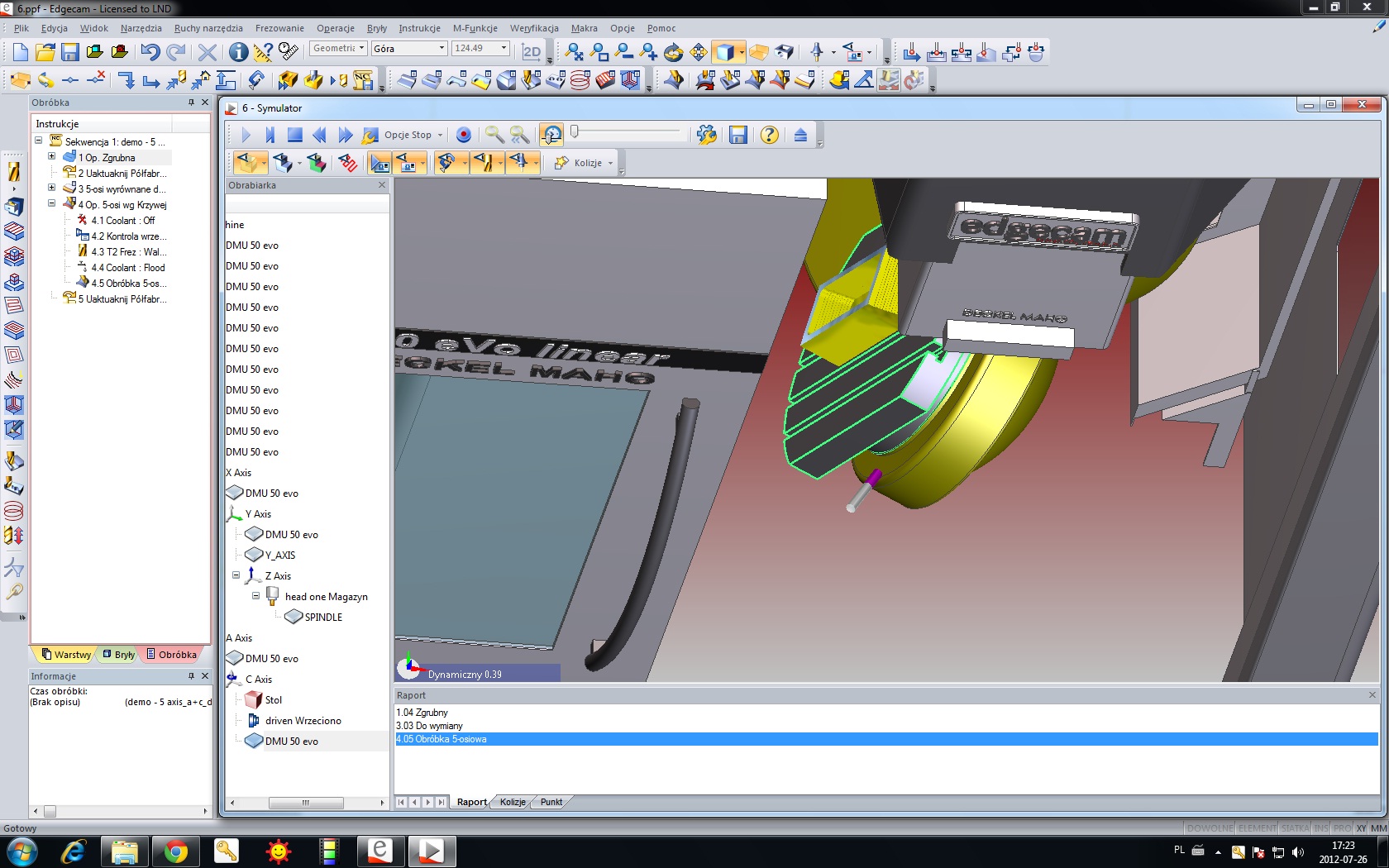This screenshot has width=1389, height=868.
Task: Undo the last action
Action: click(x=150, y=52)
